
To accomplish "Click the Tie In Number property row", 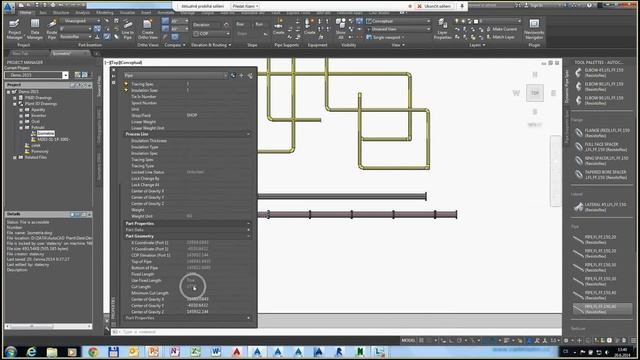I will [187, 96].
